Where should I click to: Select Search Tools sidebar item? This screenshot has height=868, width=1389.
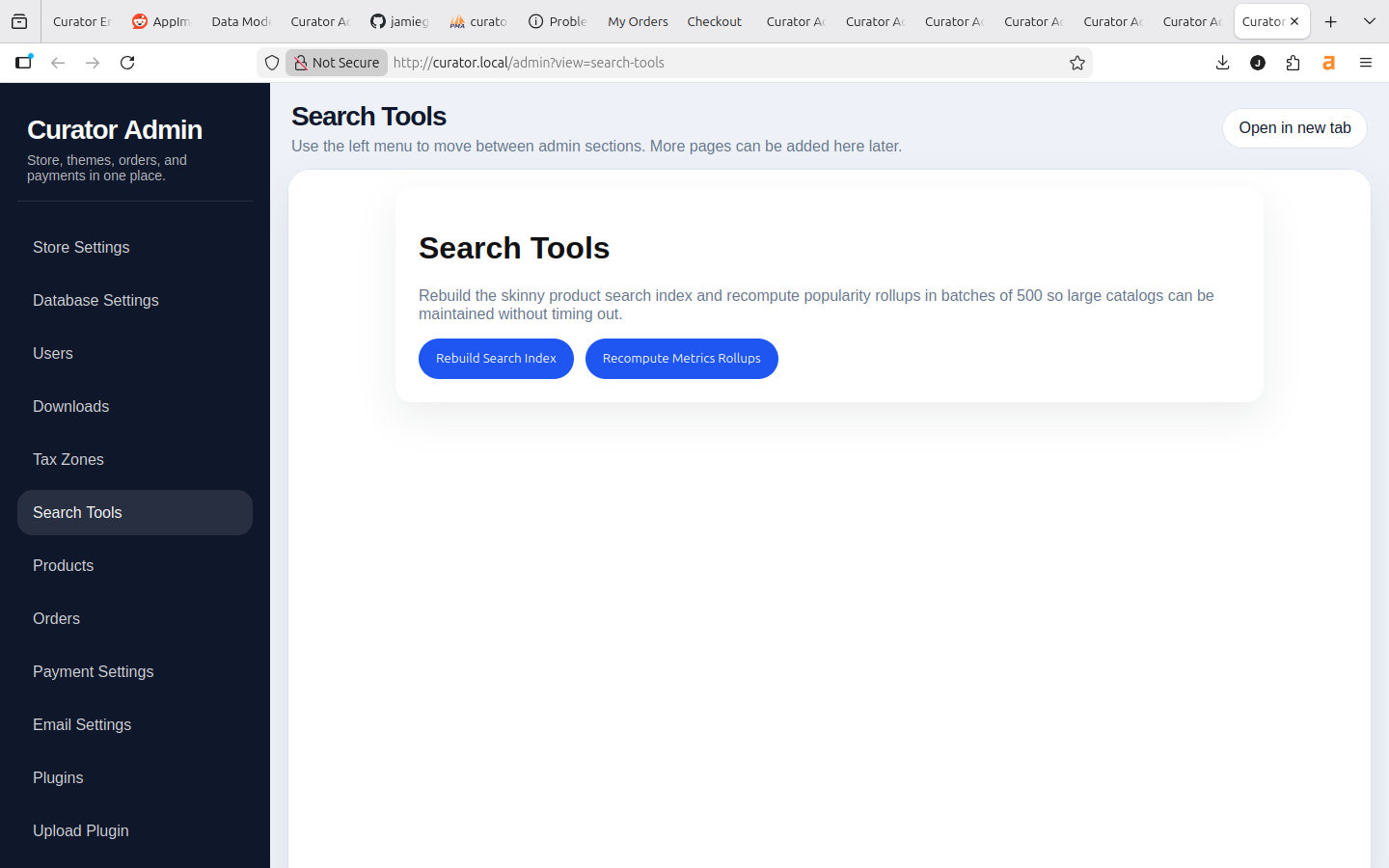pyautogui.click(x=135, y=513)
